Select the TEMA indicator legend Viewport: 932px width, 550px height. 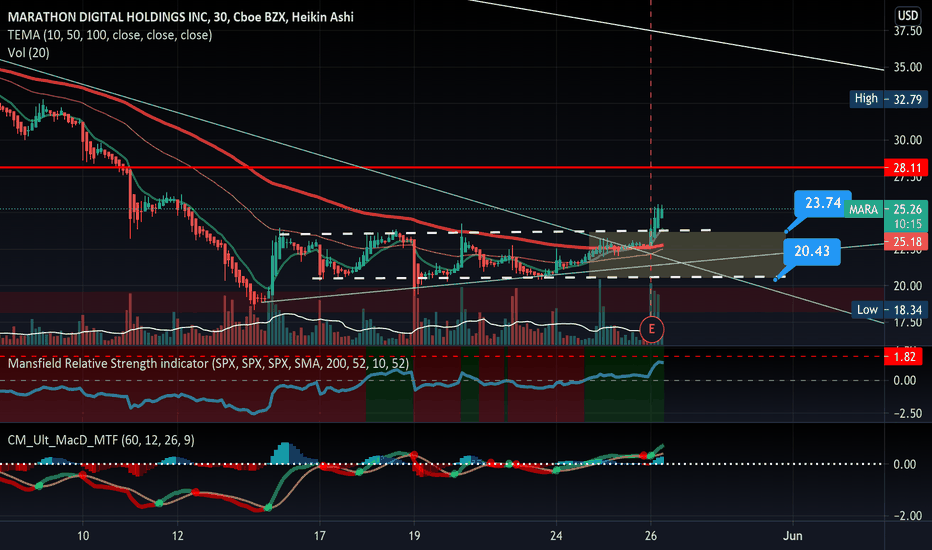coord(110,35)
